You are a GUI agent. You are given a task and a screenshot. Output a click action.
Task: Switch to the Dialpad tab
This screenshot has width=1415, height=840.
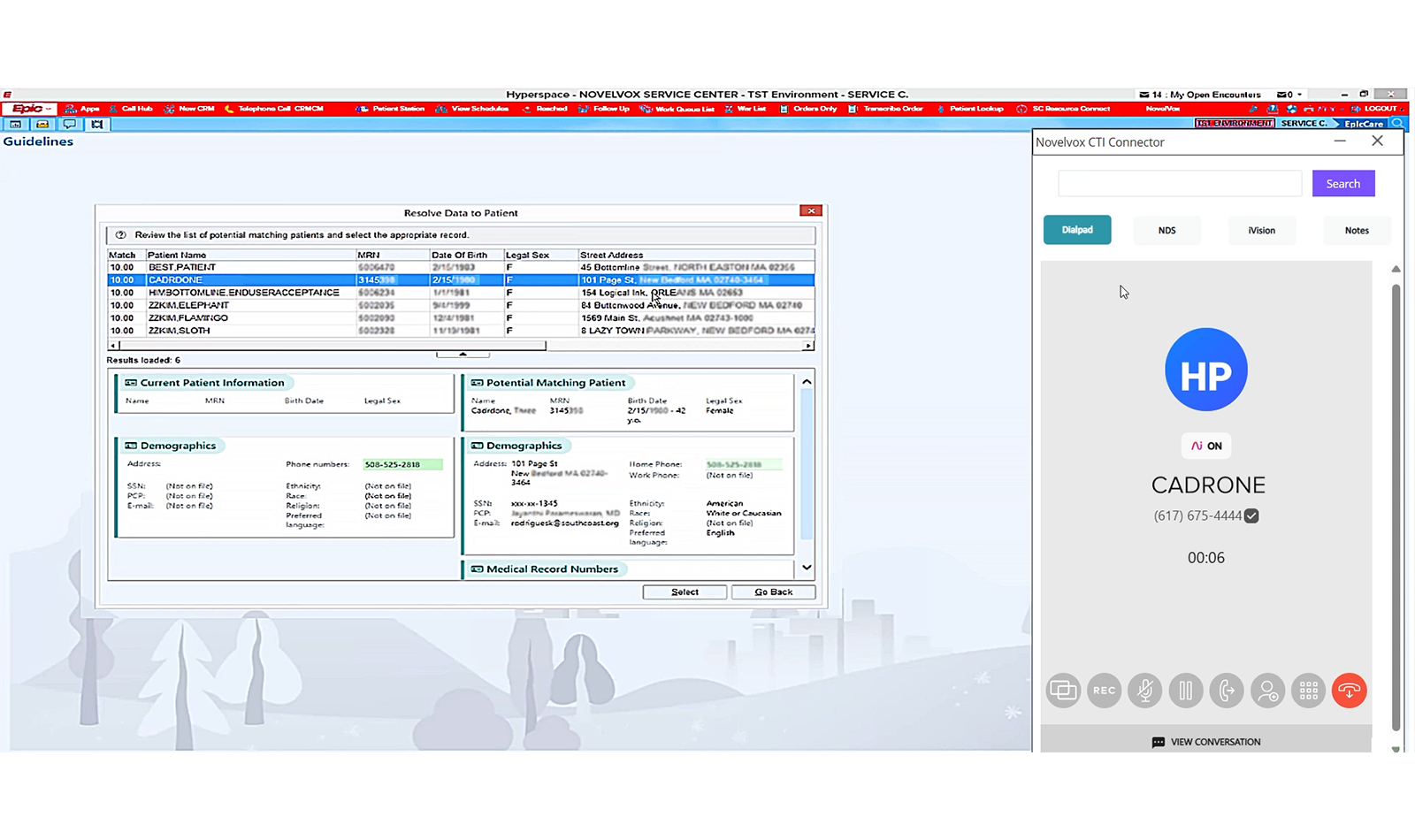pos(1077,230)
